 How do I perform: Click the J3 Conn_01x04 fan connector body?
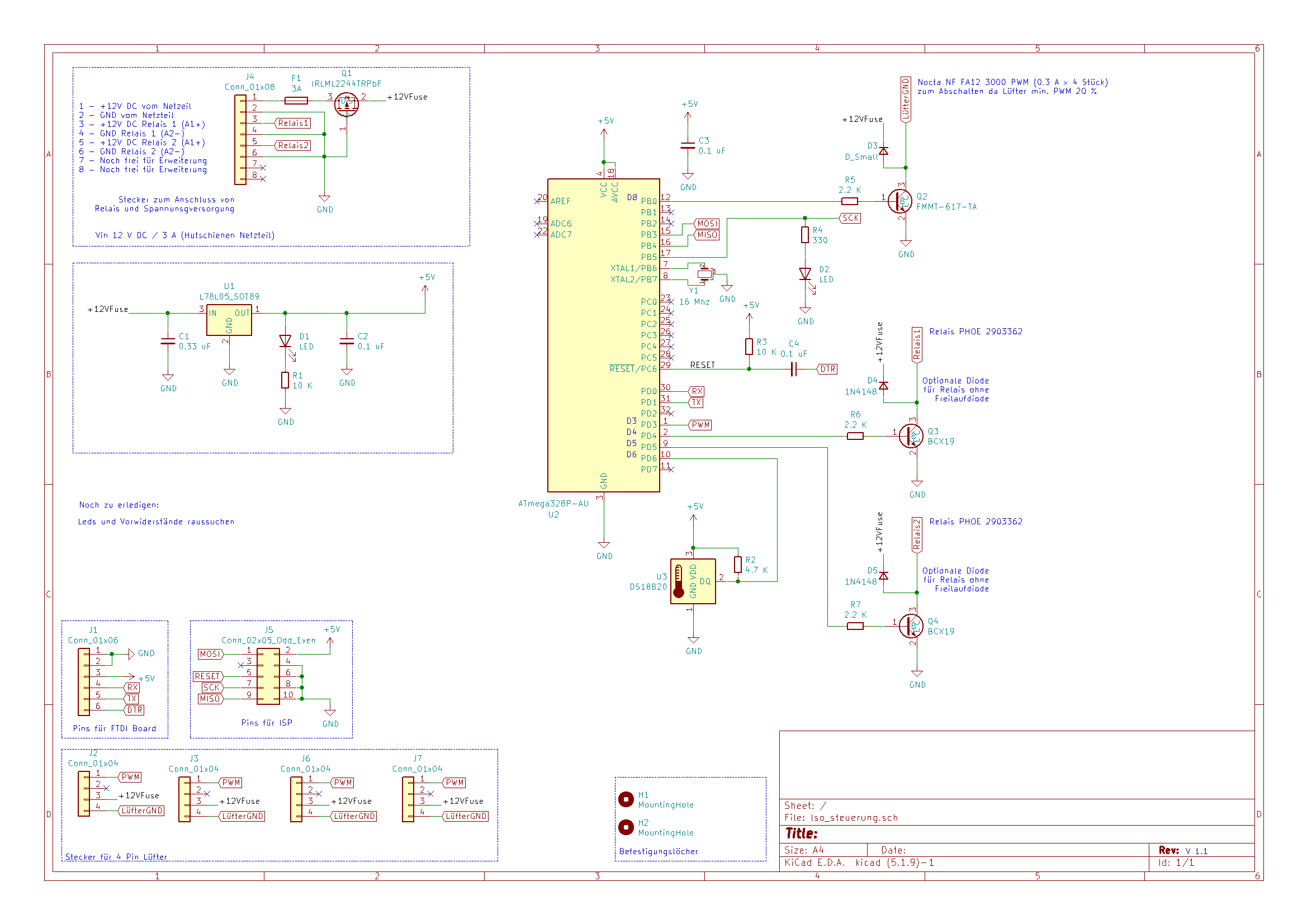click(x=184, y=800)
